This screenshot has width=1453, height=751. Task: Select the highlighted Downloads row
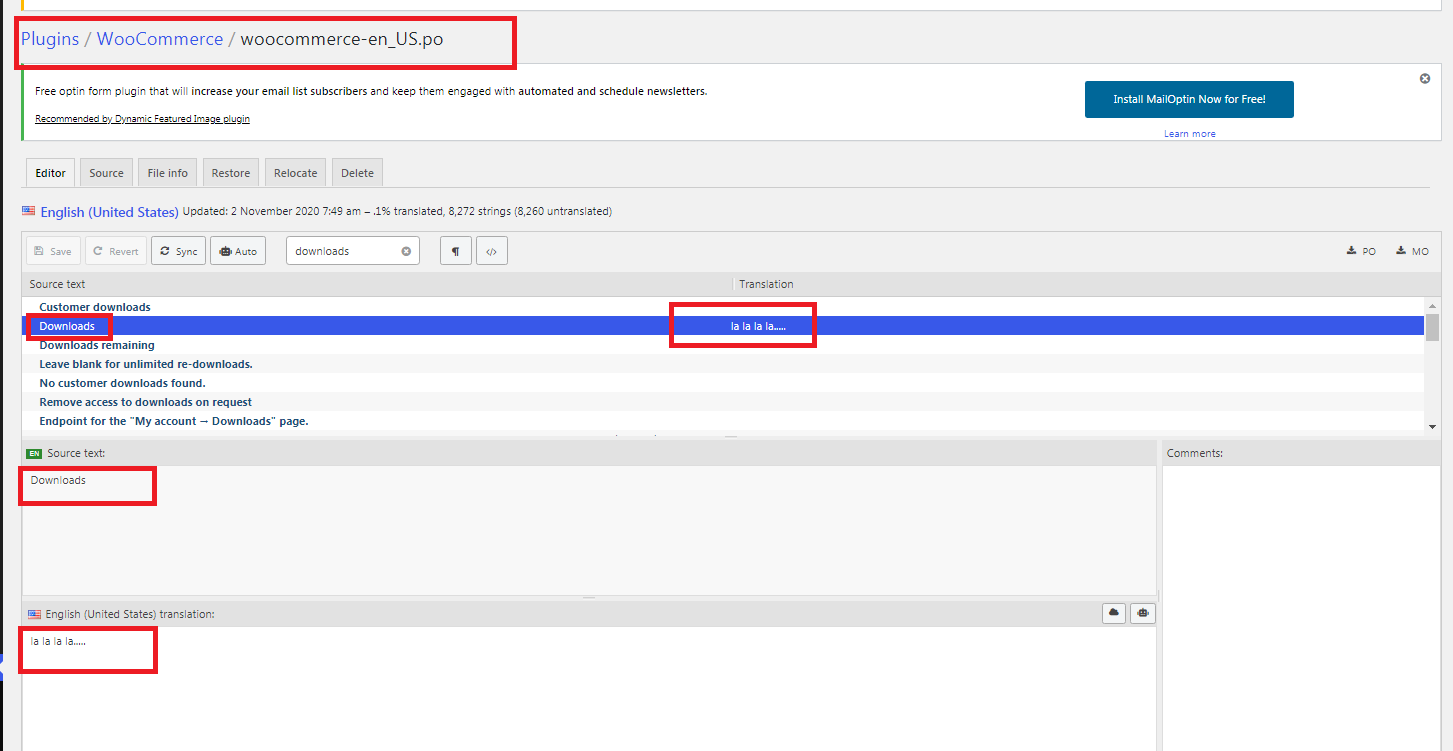click(x=723, y=326)
